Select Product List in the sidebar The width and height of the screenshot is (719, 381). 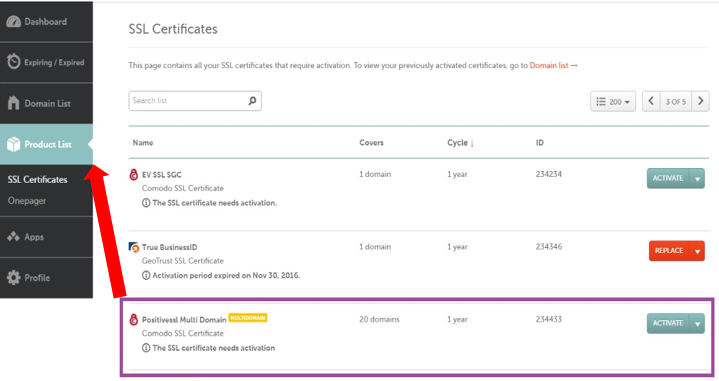click(46, 144)
